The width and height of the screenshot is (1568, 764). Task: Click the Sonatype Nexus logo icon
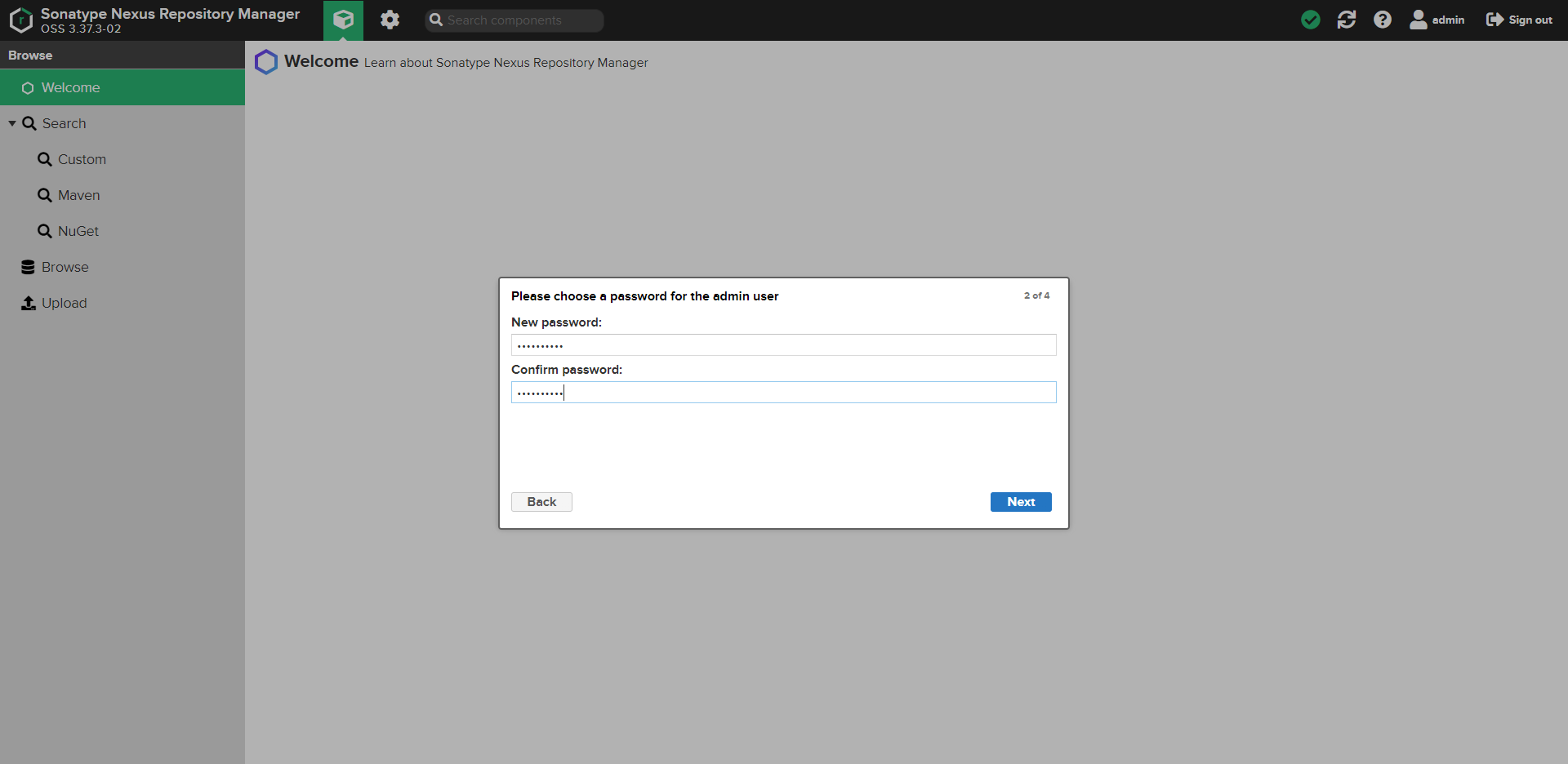[21, 20]
